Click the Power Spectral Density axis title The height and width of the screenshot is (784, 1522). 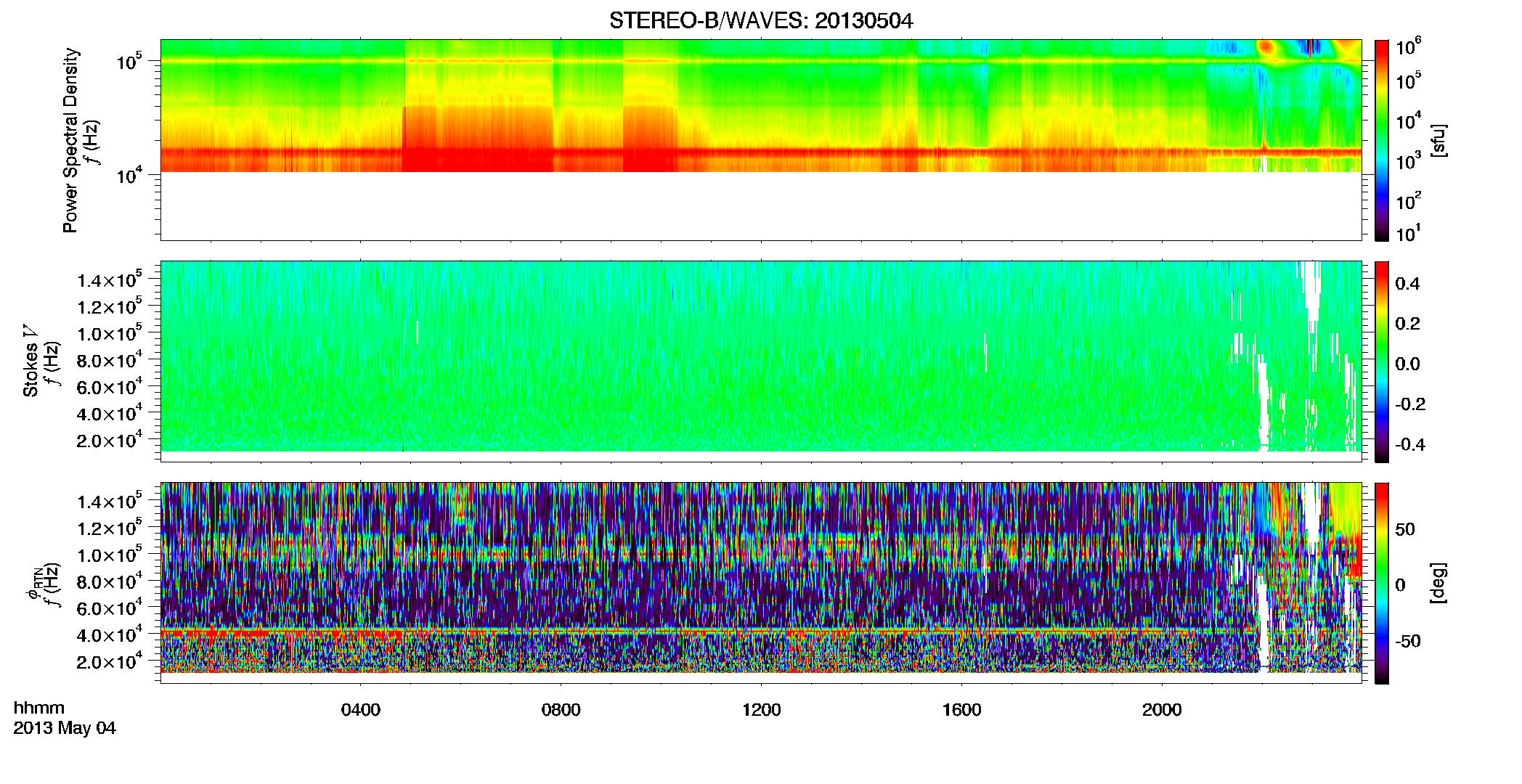pos(70,140)
